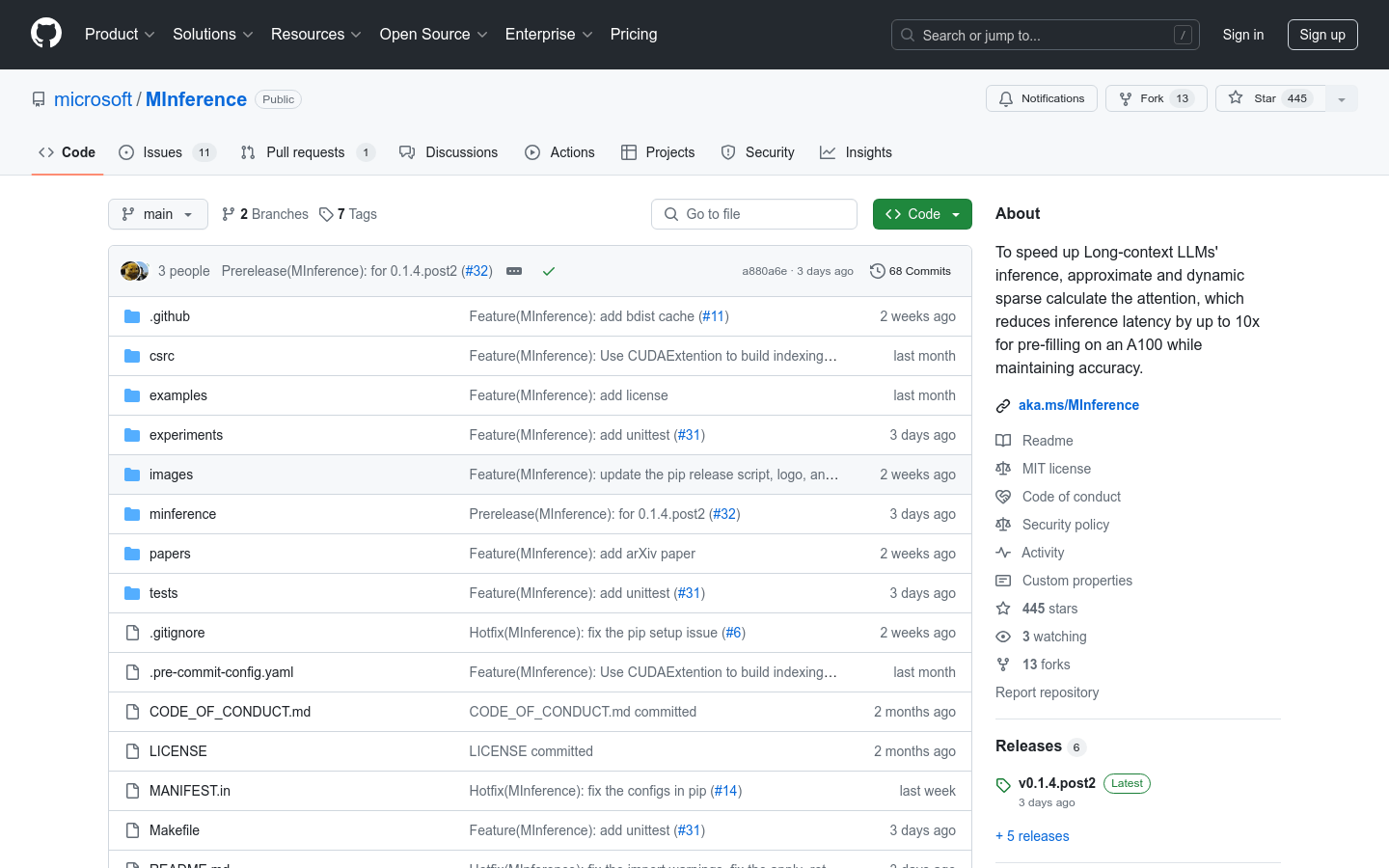Image resolution: width=1389 pixels, height=868 pixels.
Task: Focus the Search or jump to field
Action: tap(1046, 35)
